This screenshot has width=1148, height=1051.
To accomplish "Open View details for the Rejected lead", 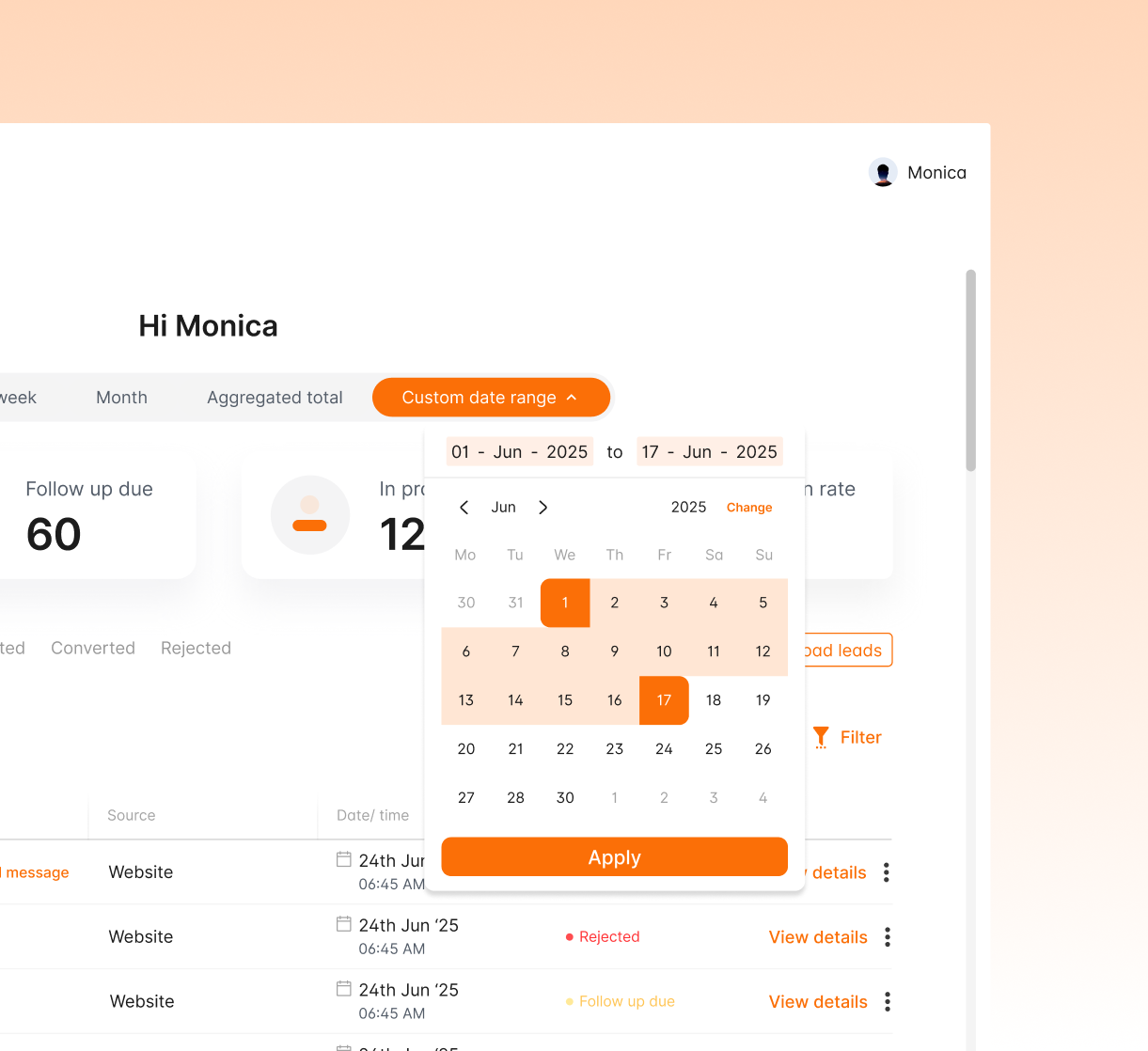I will pyautogui.click(x=817, y=936).
